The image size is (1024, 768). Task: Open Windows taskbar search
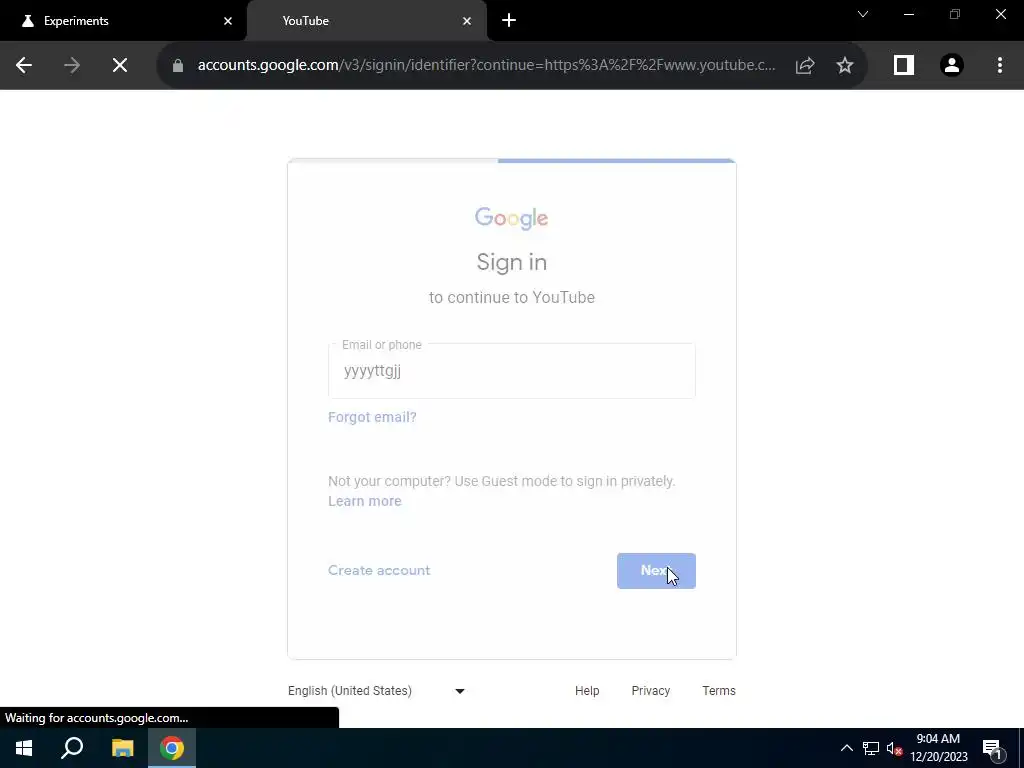[x=72, y=748]
